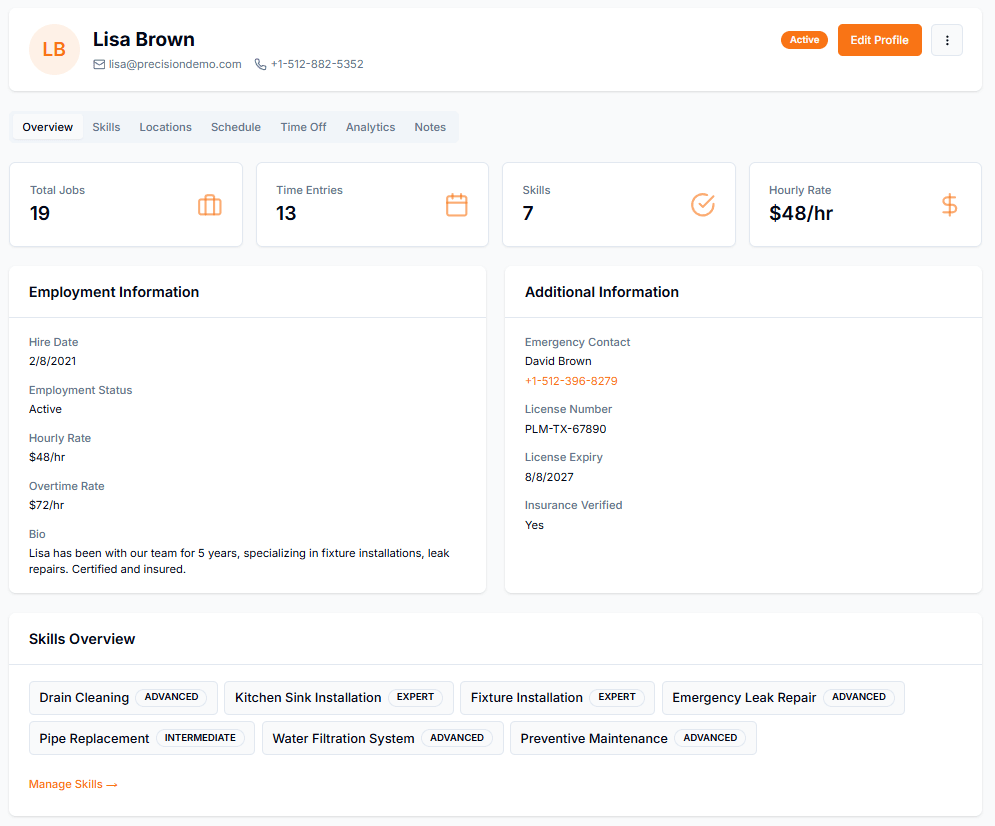Call emergency contact number +1-512-396-8279
995x826 pixels.
[571, 381]
